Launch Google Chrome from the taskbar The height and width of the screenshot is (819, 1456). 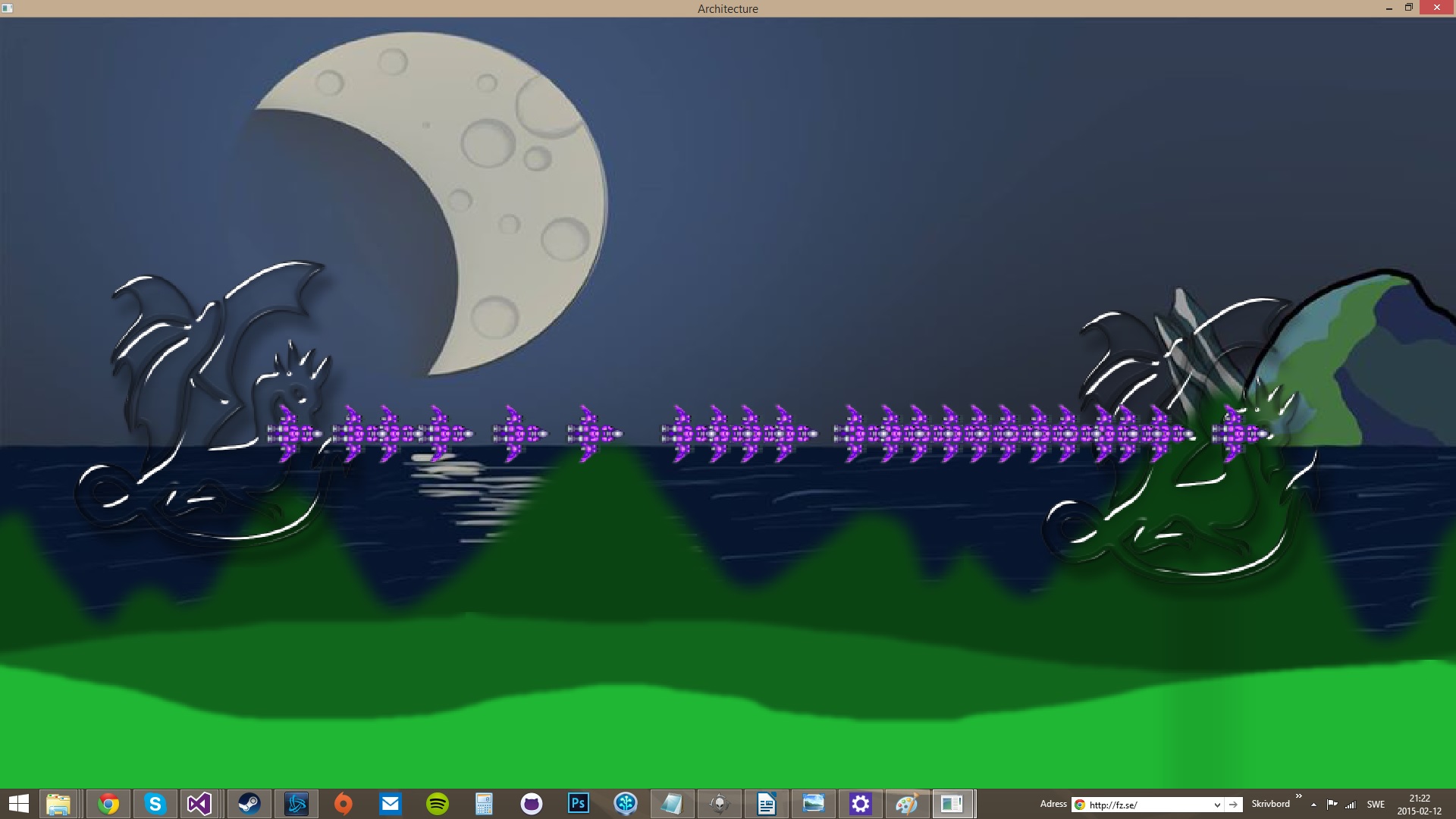[x=108, y=804]
